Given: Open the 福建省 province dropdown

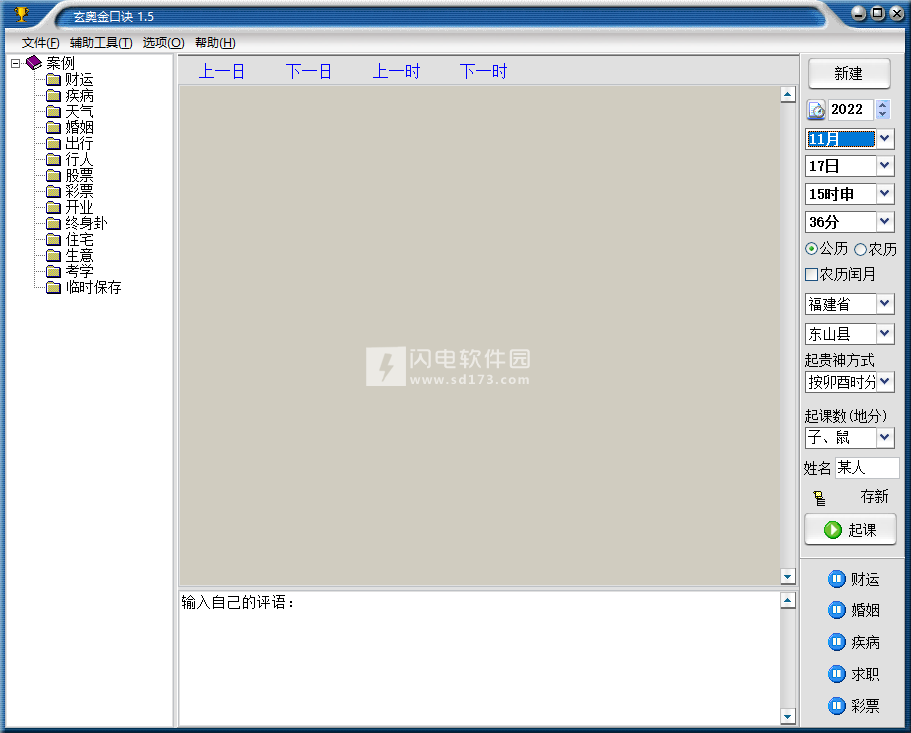Looking at the screenshot, I should point(884,303).
